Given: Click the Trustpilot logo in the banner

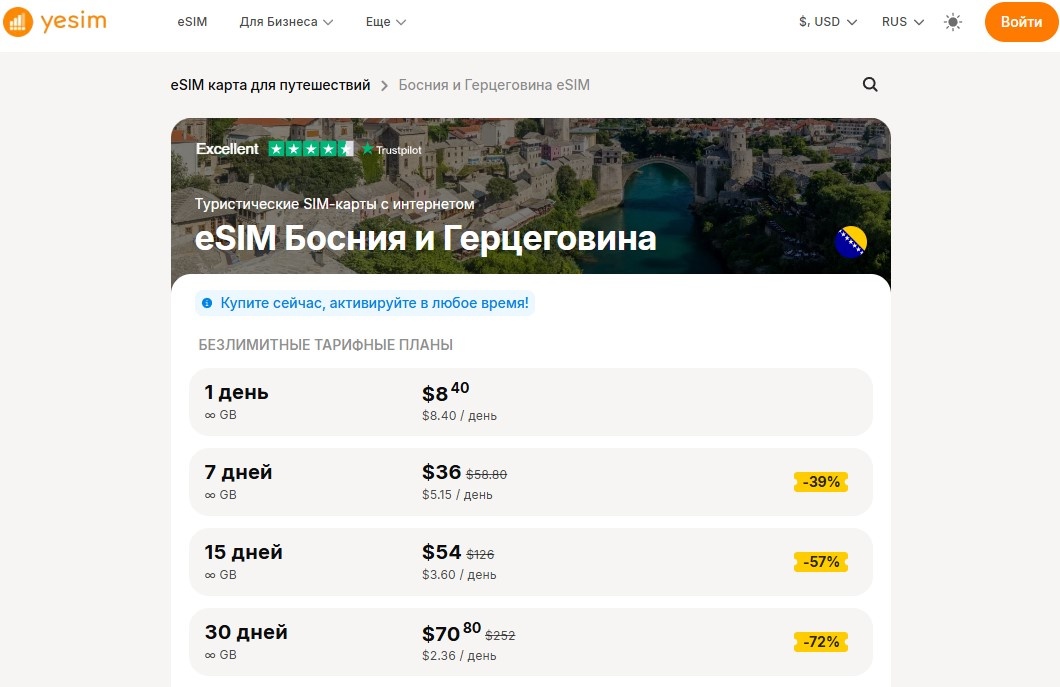Looking at the screenshot, I should tap(394, 148).
